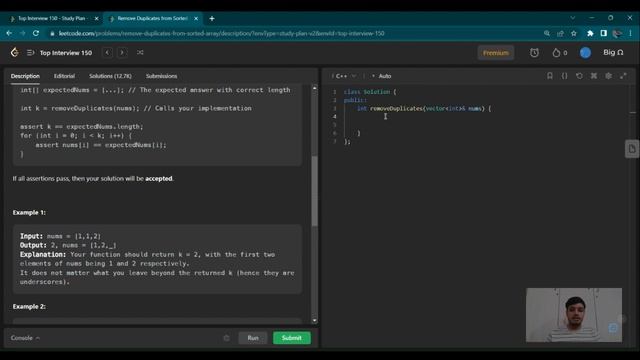
Task: Open the notes side panel icon
Action: click(x=632, y=149)
